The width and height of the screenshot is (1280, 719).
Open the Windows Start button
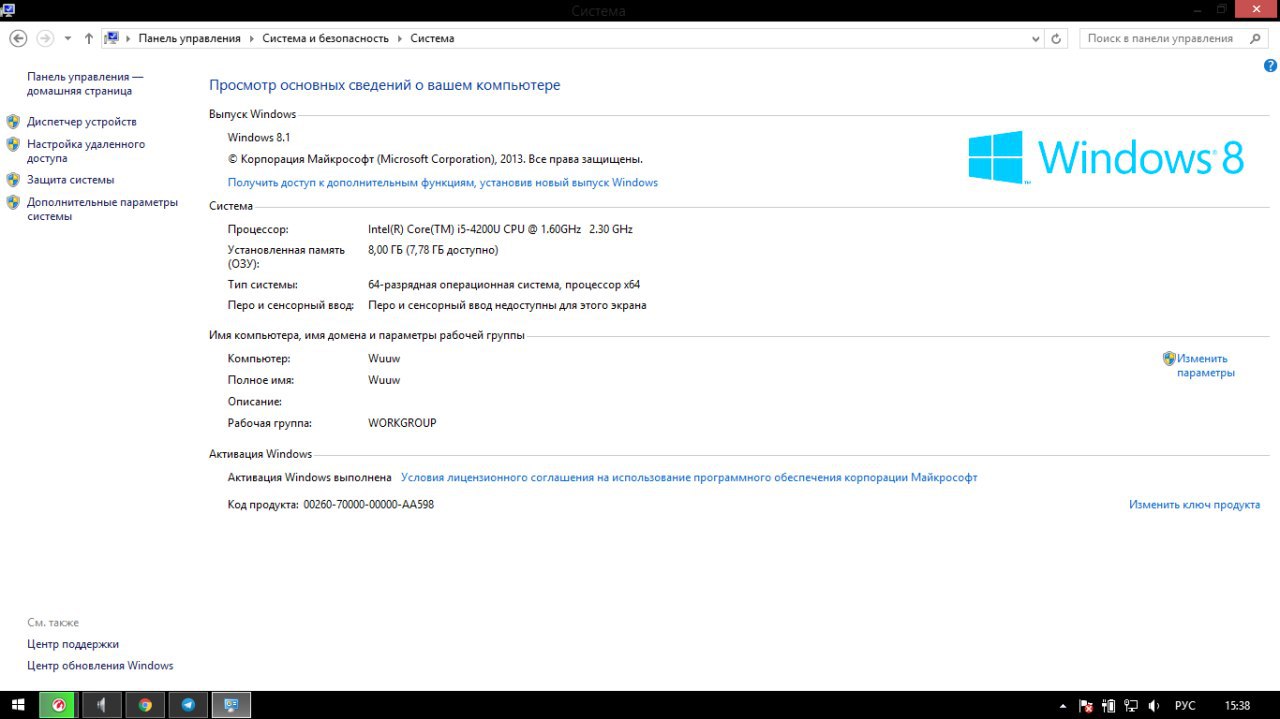(x=18, y=705)
